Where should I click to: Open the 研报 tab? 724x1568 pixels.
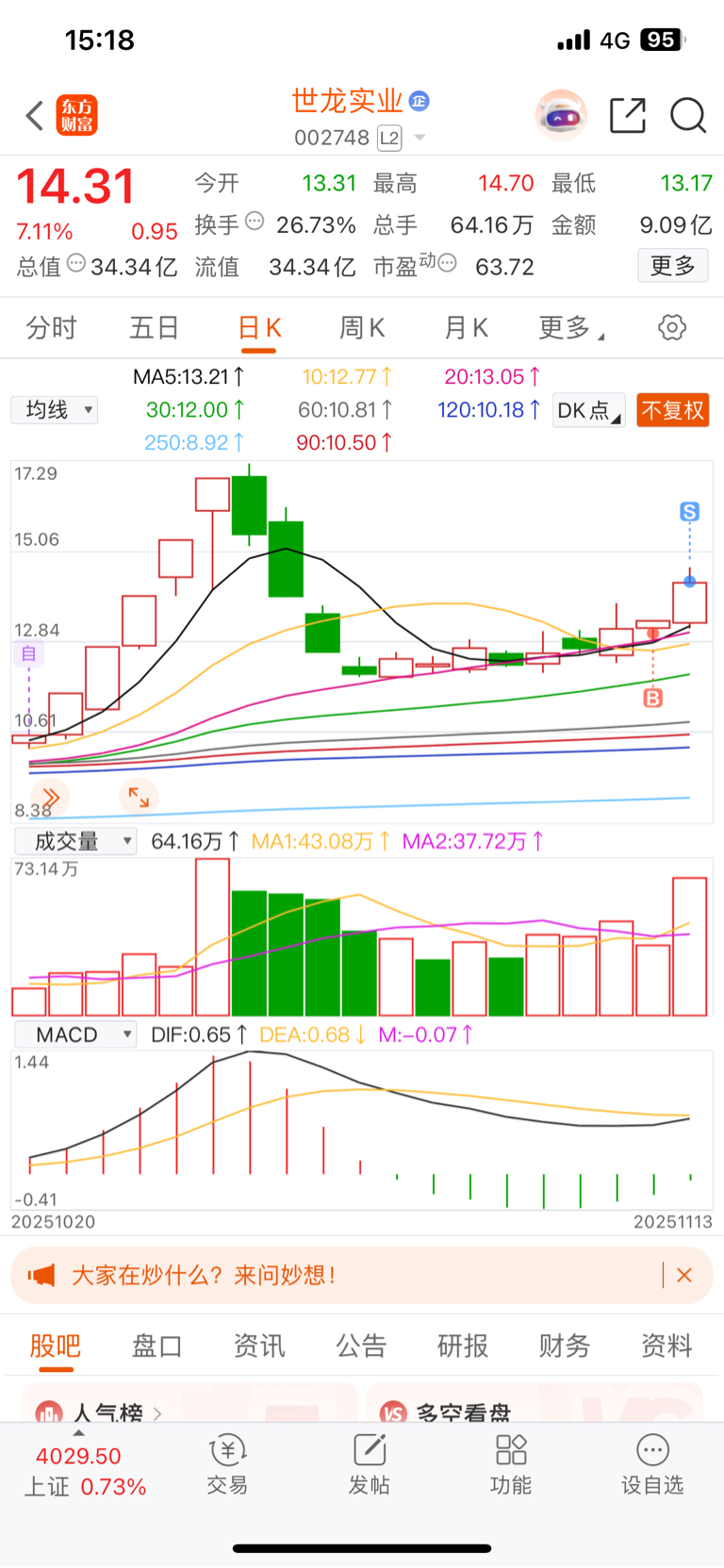coord(463,1345)
